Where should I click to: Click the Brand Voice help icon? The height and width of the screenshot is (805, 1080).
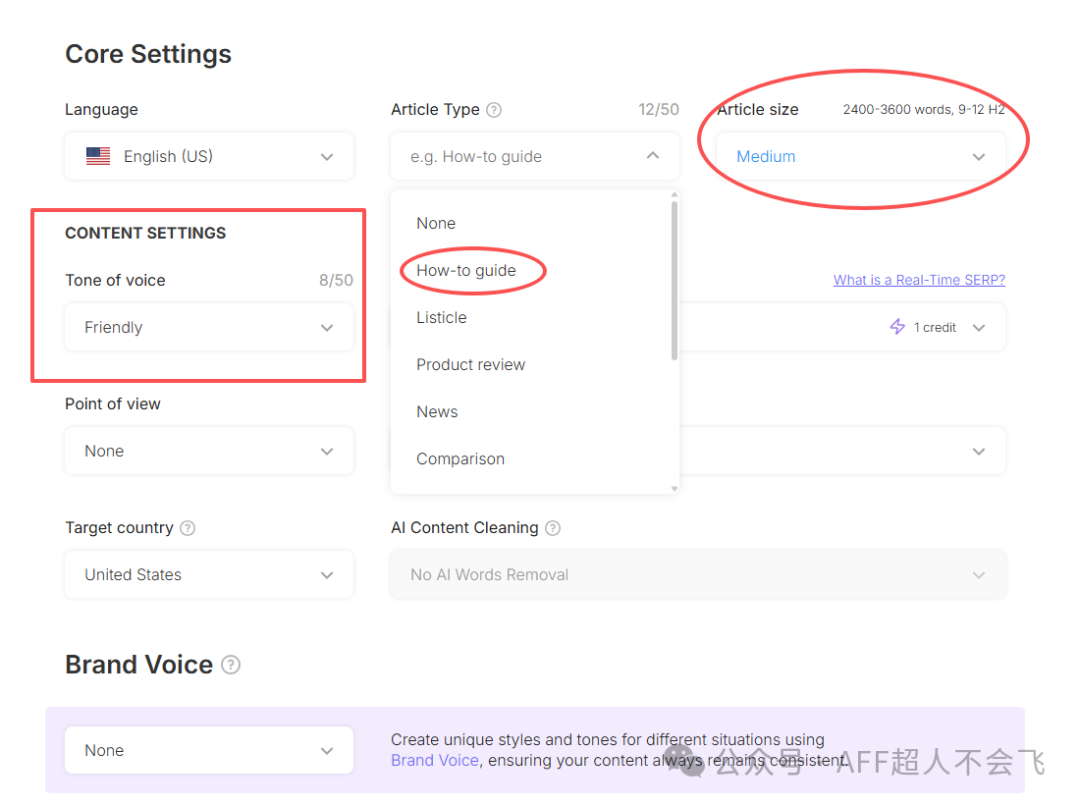tap(231, 665)
